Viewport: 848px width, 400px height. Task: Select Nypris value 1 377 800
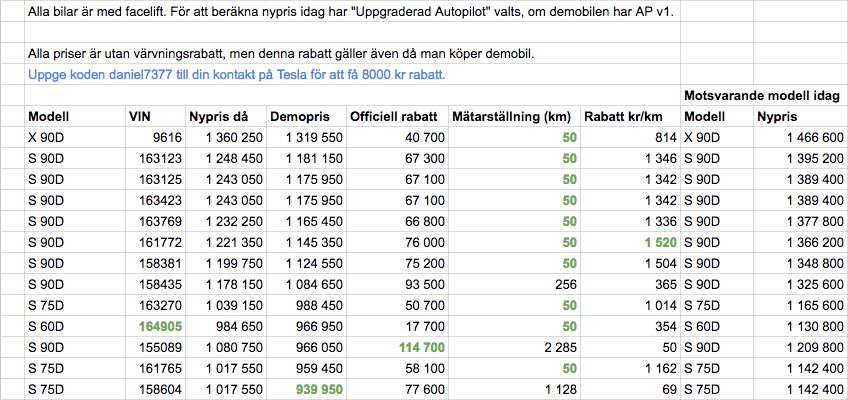800,222
